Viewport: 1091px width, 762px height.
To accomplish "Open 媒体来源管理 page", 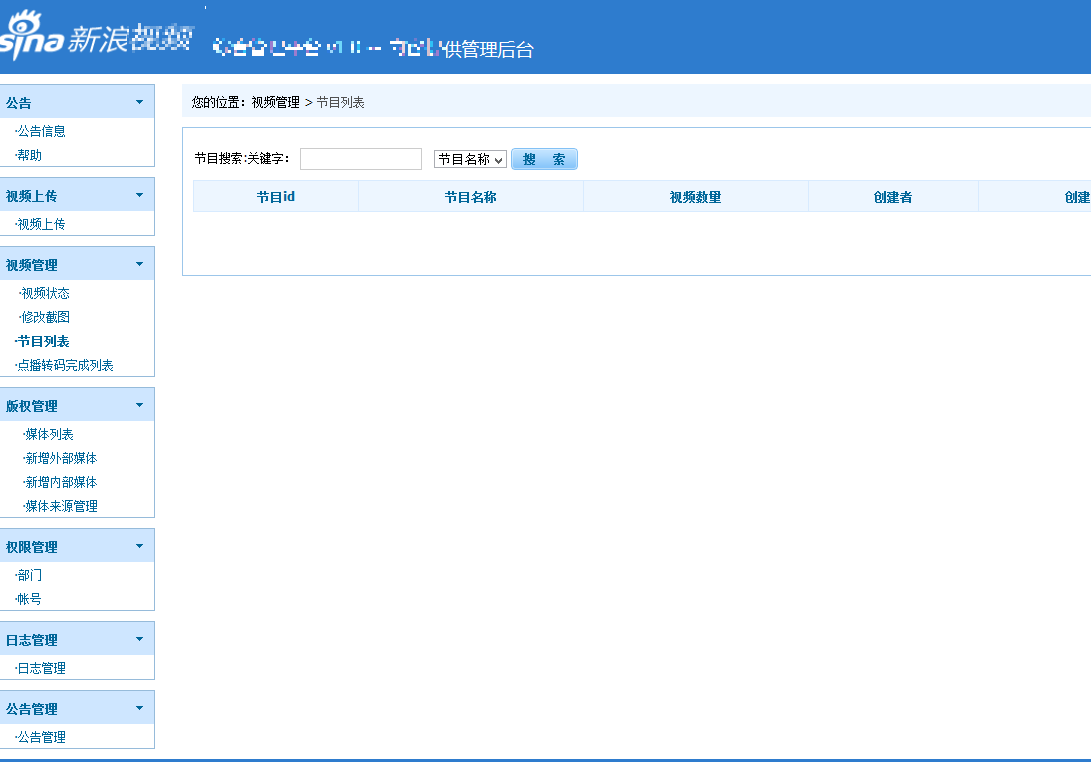I will [61, 506].
